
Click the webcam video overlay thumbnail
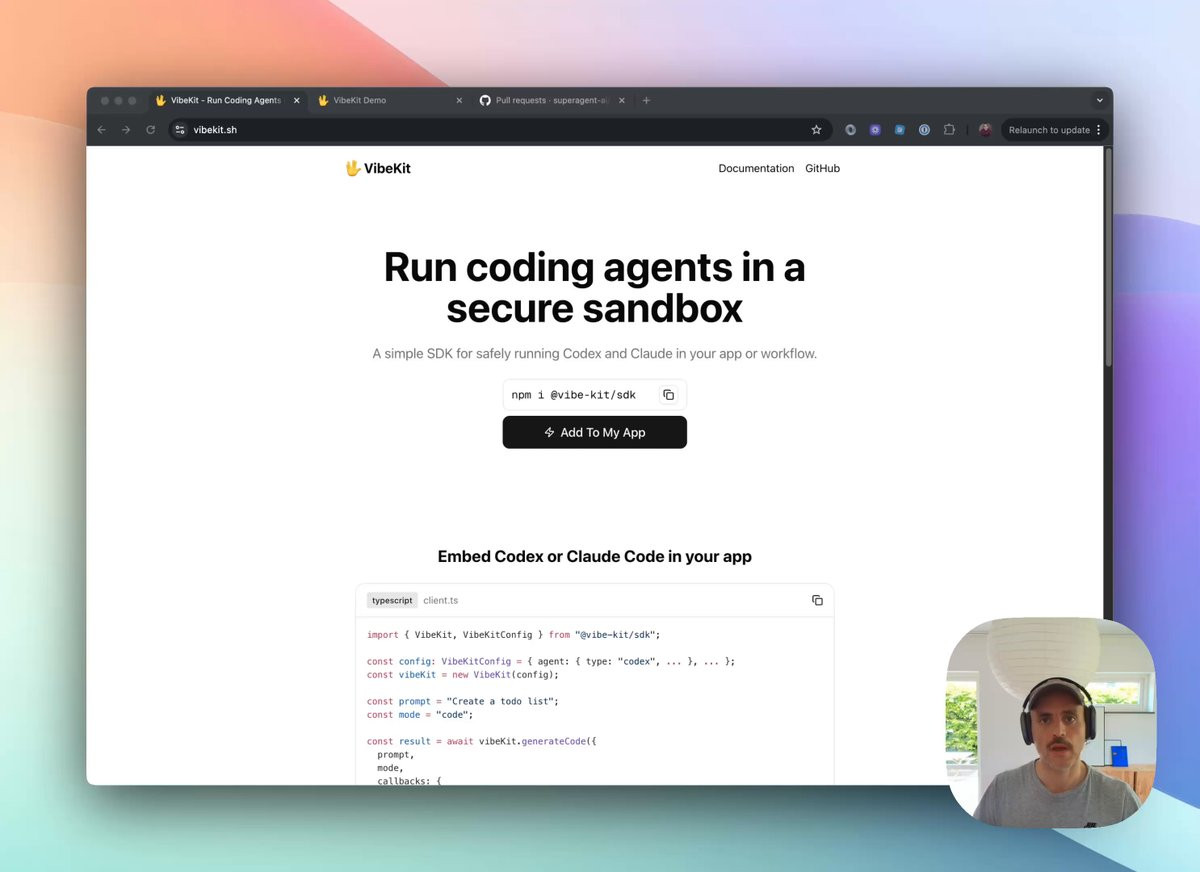tap(1051, 722)
